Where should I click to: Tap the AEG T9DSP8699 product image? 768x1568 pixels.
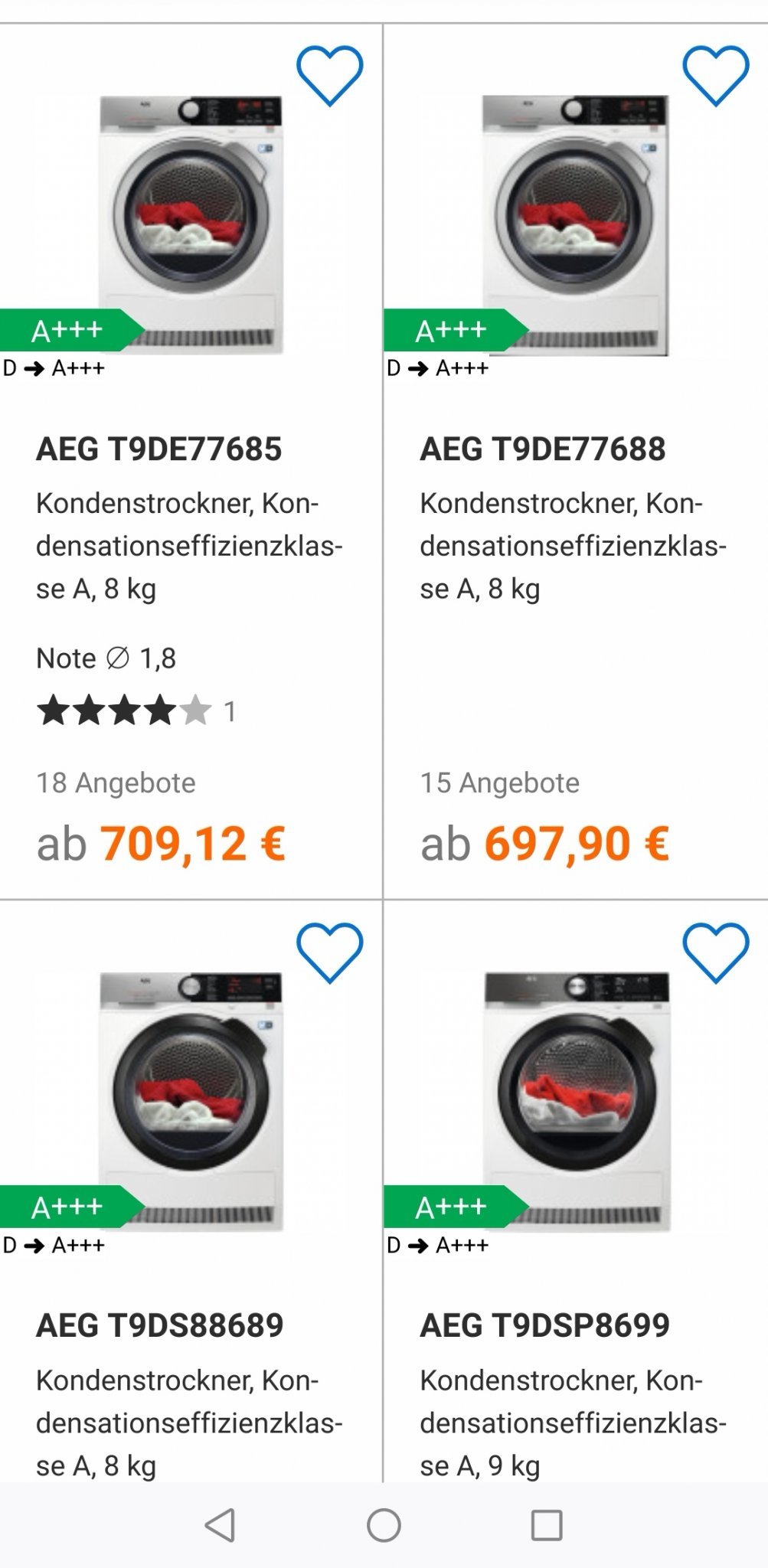tap(576, 1101)
